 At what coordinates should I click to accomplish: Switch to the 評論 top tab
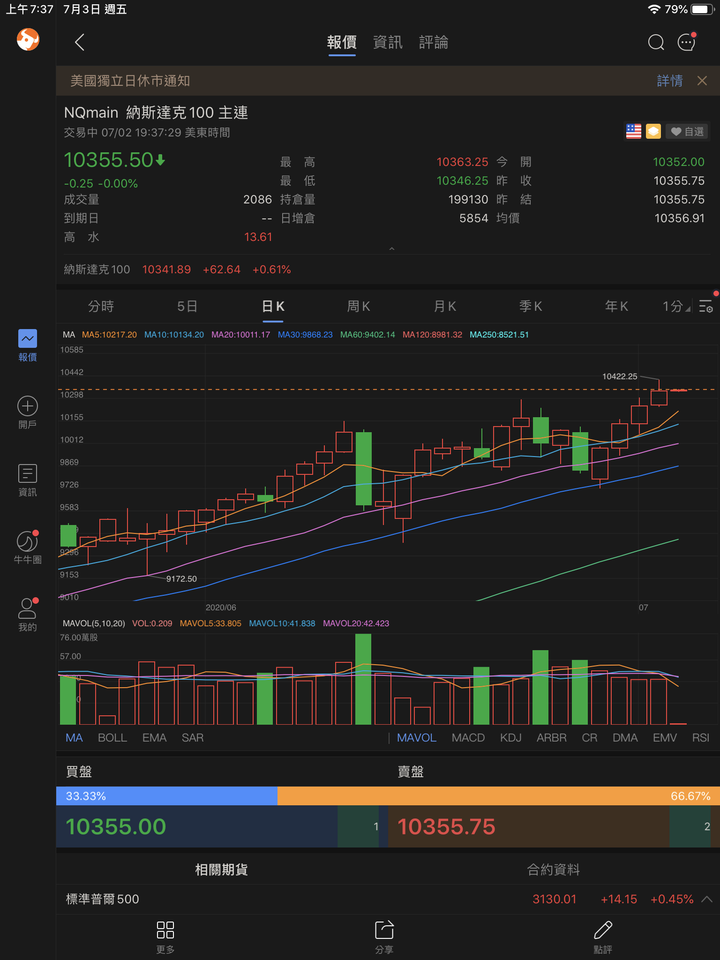pyautogui.click(x=433, y=42)
